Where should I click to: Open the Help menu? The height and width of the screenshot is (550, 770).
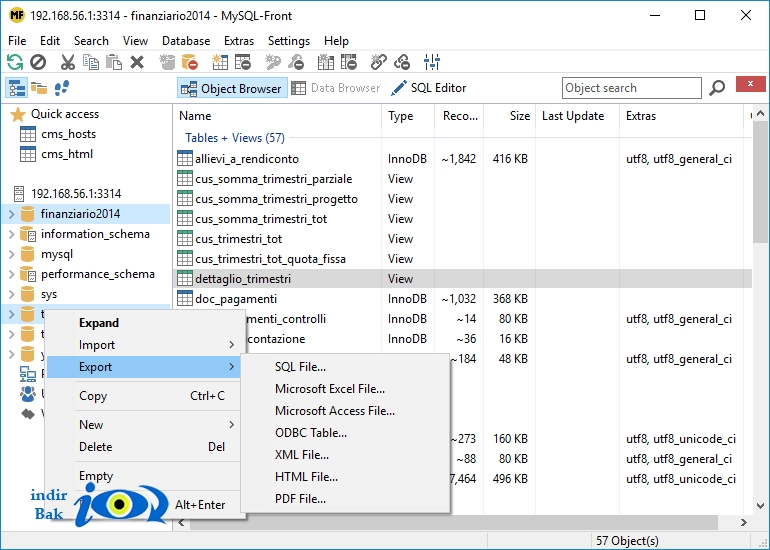coord(336,41)
